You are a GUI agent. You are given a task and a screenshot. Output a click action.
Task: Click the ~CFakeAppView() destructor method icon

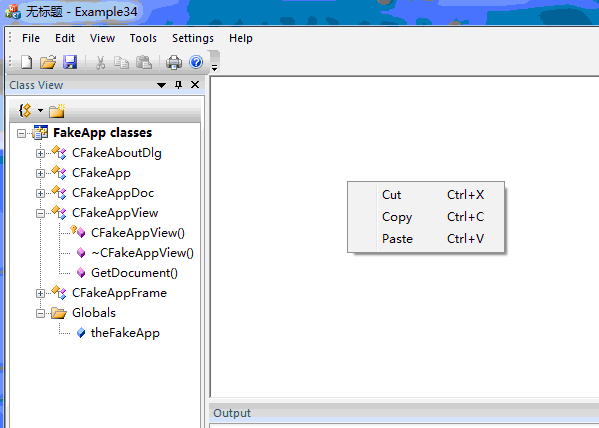81,253
